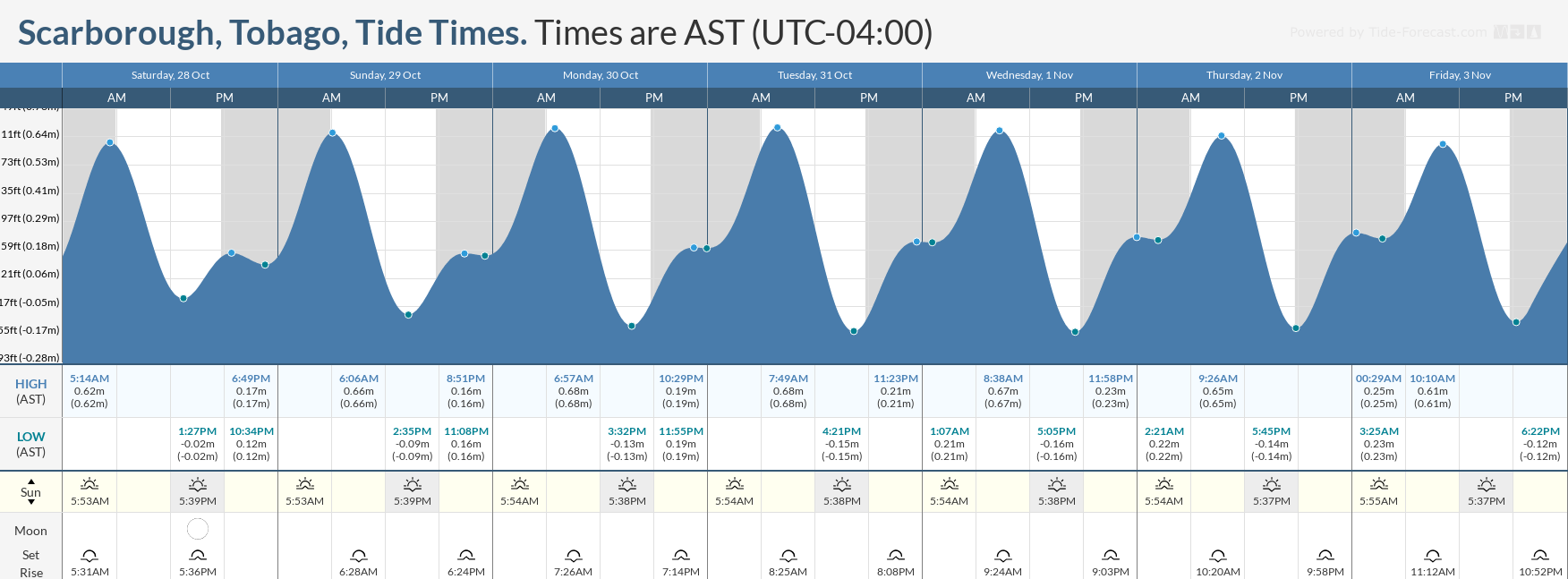This screenshot has height=579, width=1568.
Task: Click Friday 3 Nov sunset icon
Action: (x=1487, y=484)
